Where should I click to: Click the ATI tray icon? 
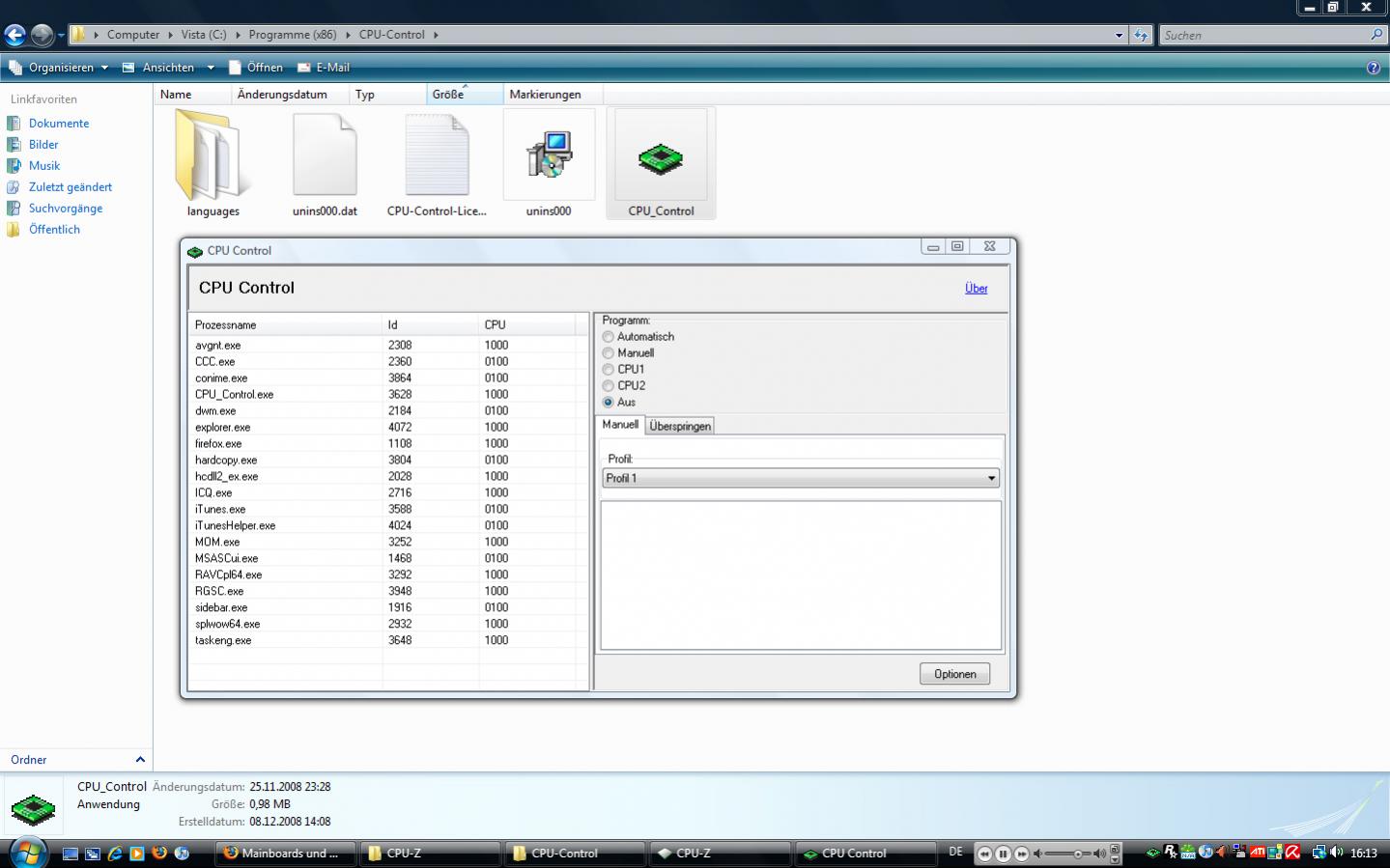pos(1258,853)
